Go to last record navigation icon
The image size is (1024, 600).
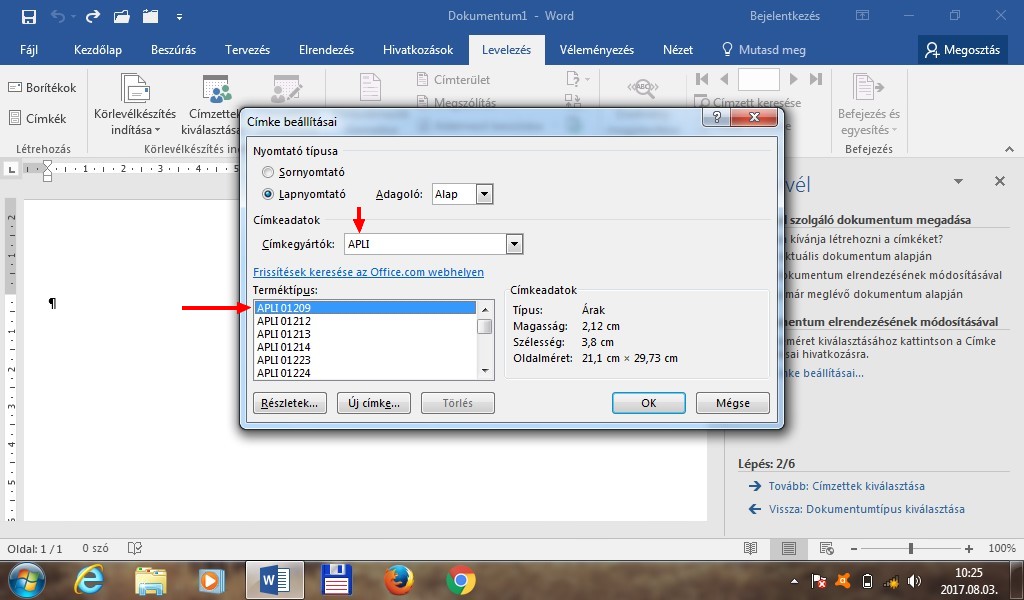pos(816,79)
